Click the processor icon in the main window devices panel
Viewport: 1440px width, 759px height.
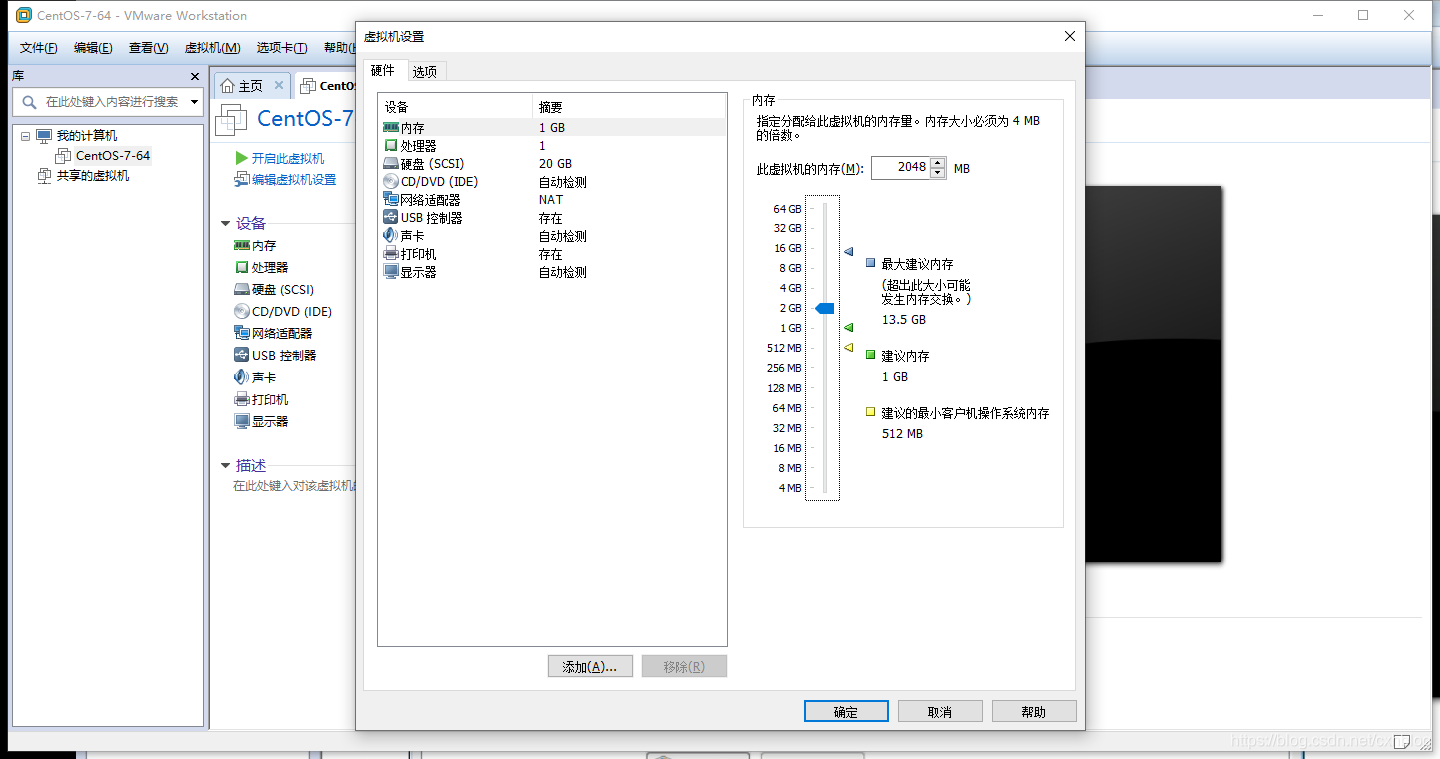241,267
